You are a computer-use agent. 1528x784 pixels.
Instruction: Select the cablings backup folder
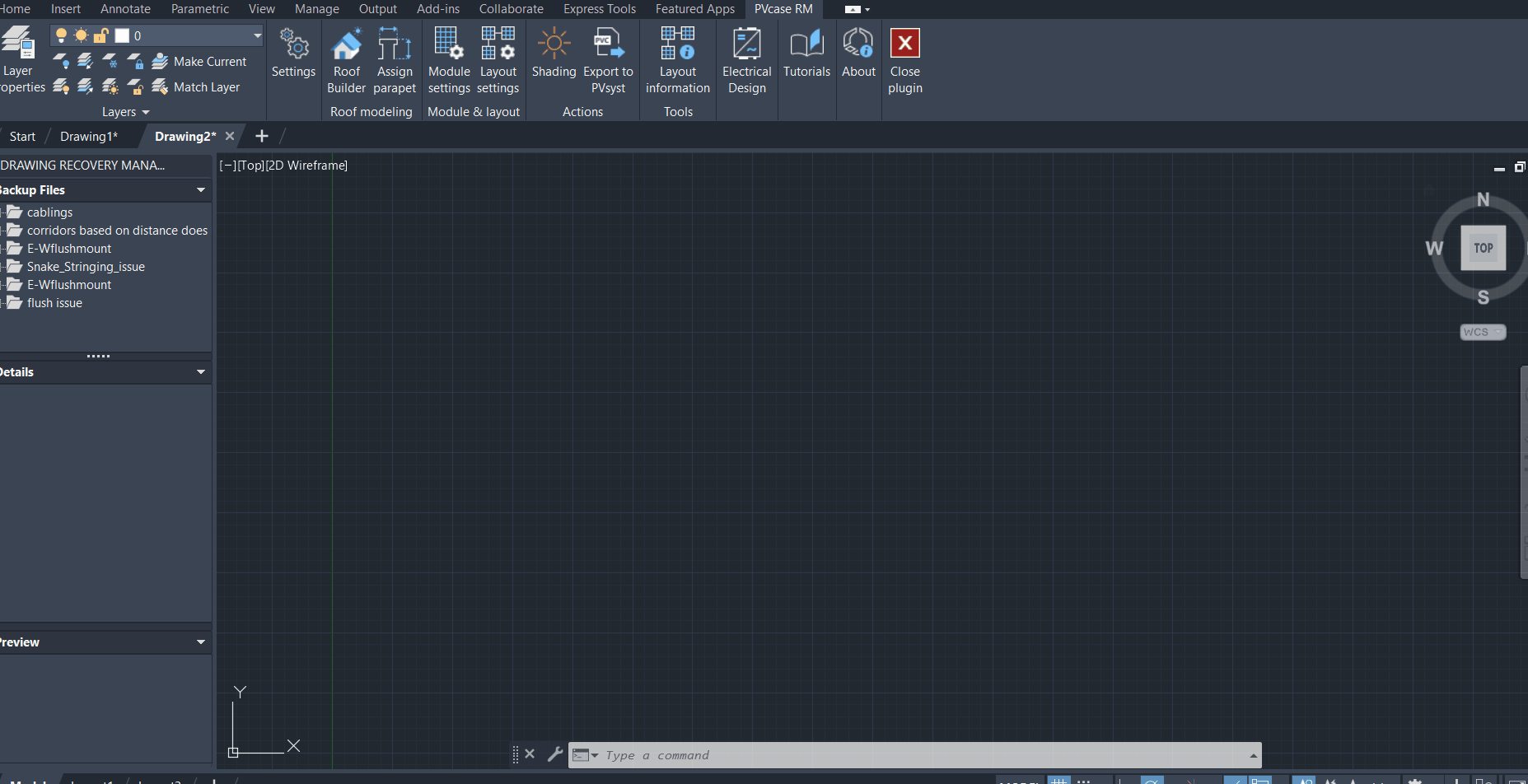49,212
